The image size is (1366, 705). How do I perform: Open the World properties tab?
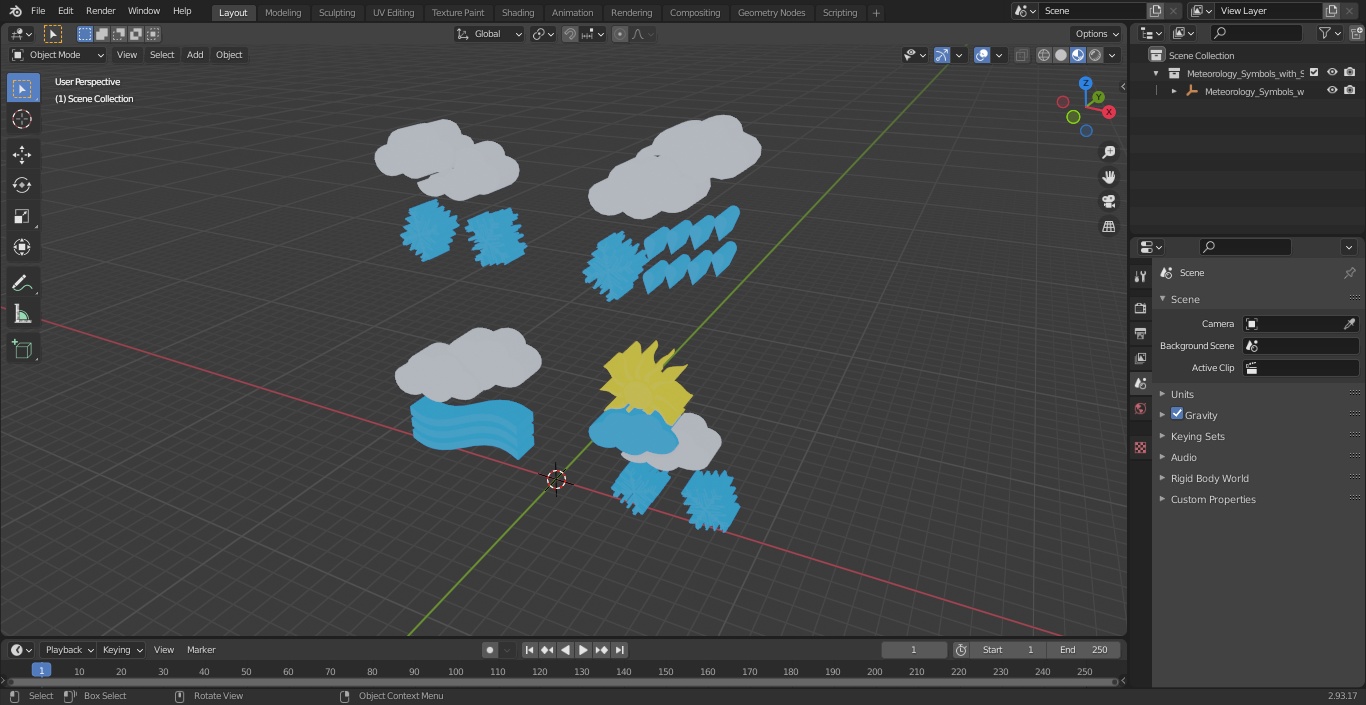pos(1140,409)
